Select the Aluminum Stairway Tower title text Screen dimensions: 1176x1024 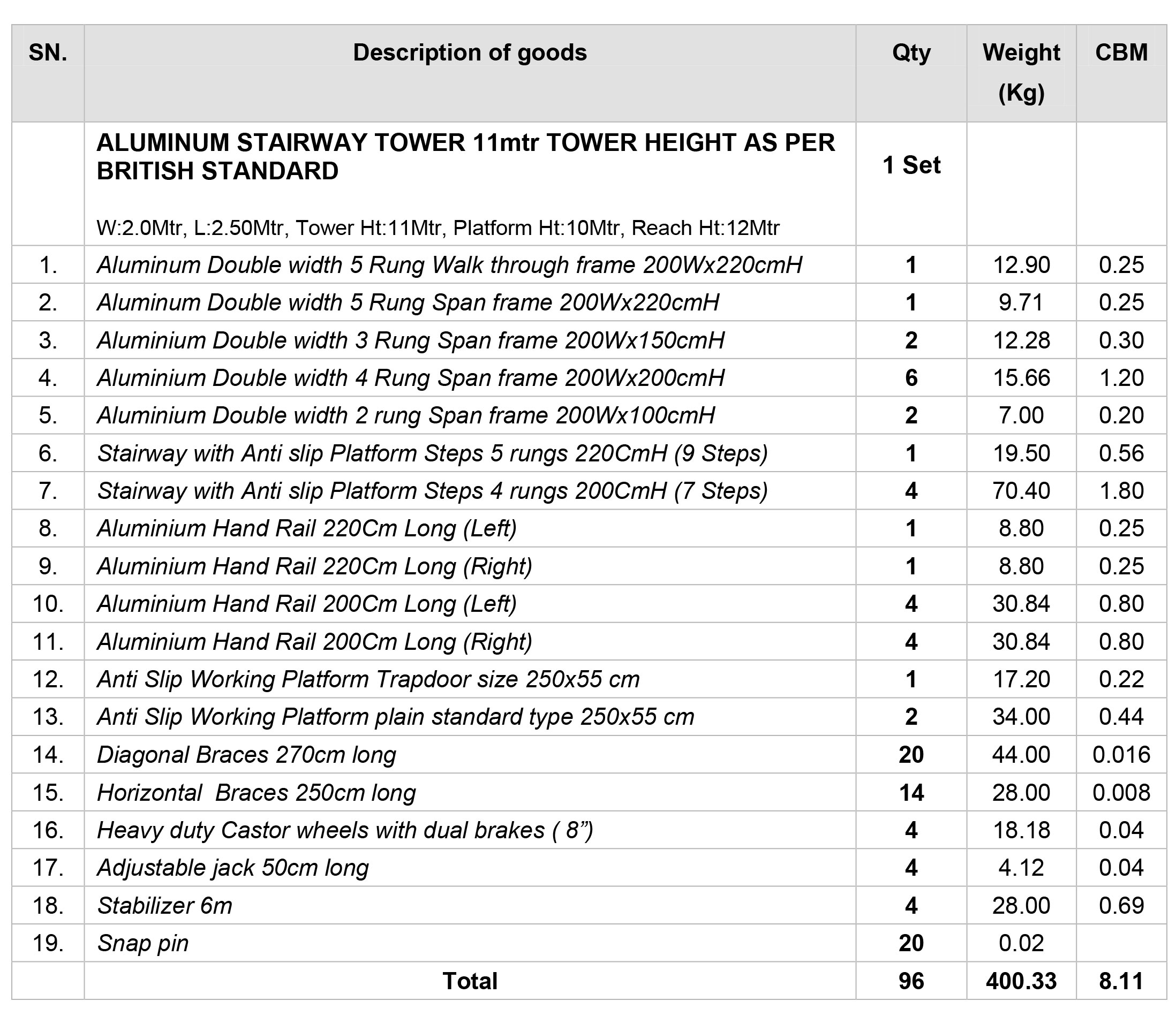tap(466, 157)
